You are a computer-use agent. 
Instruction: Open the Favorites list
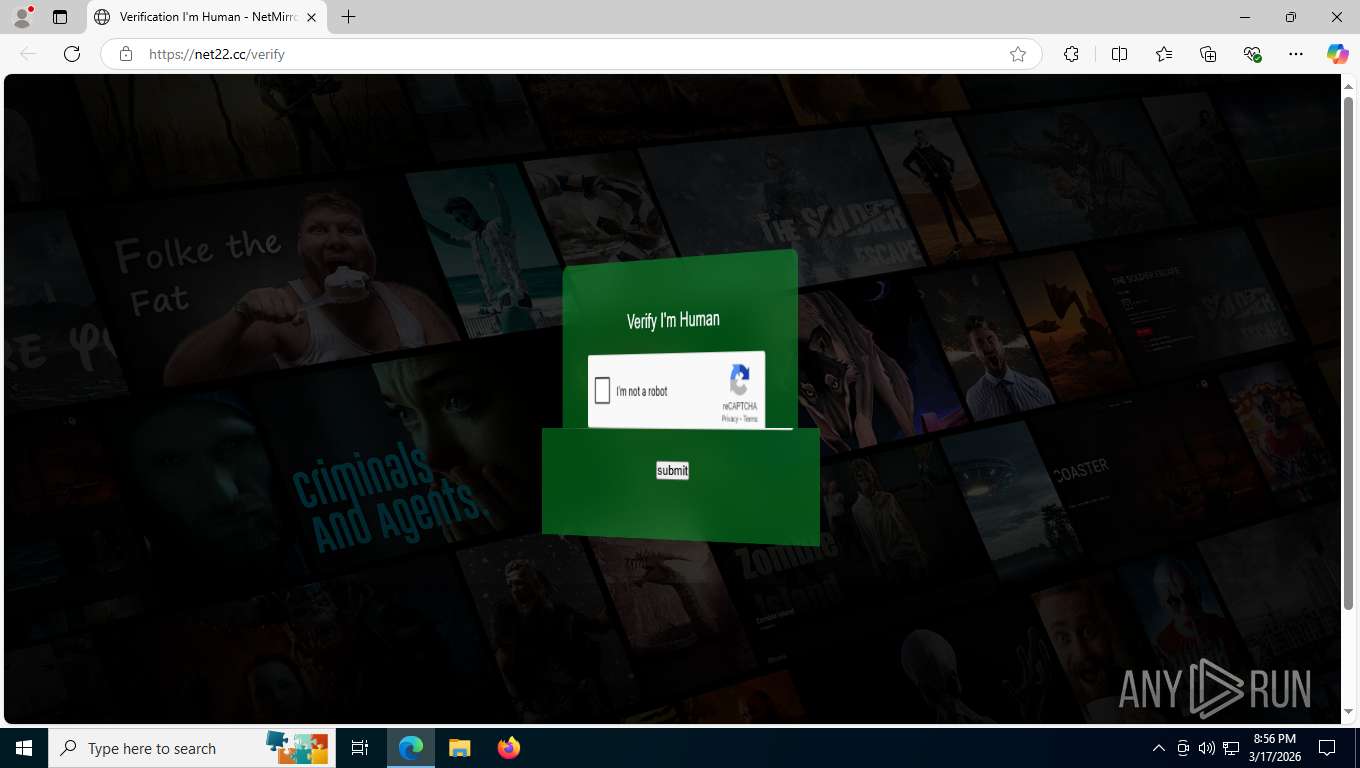point(1164,54)
